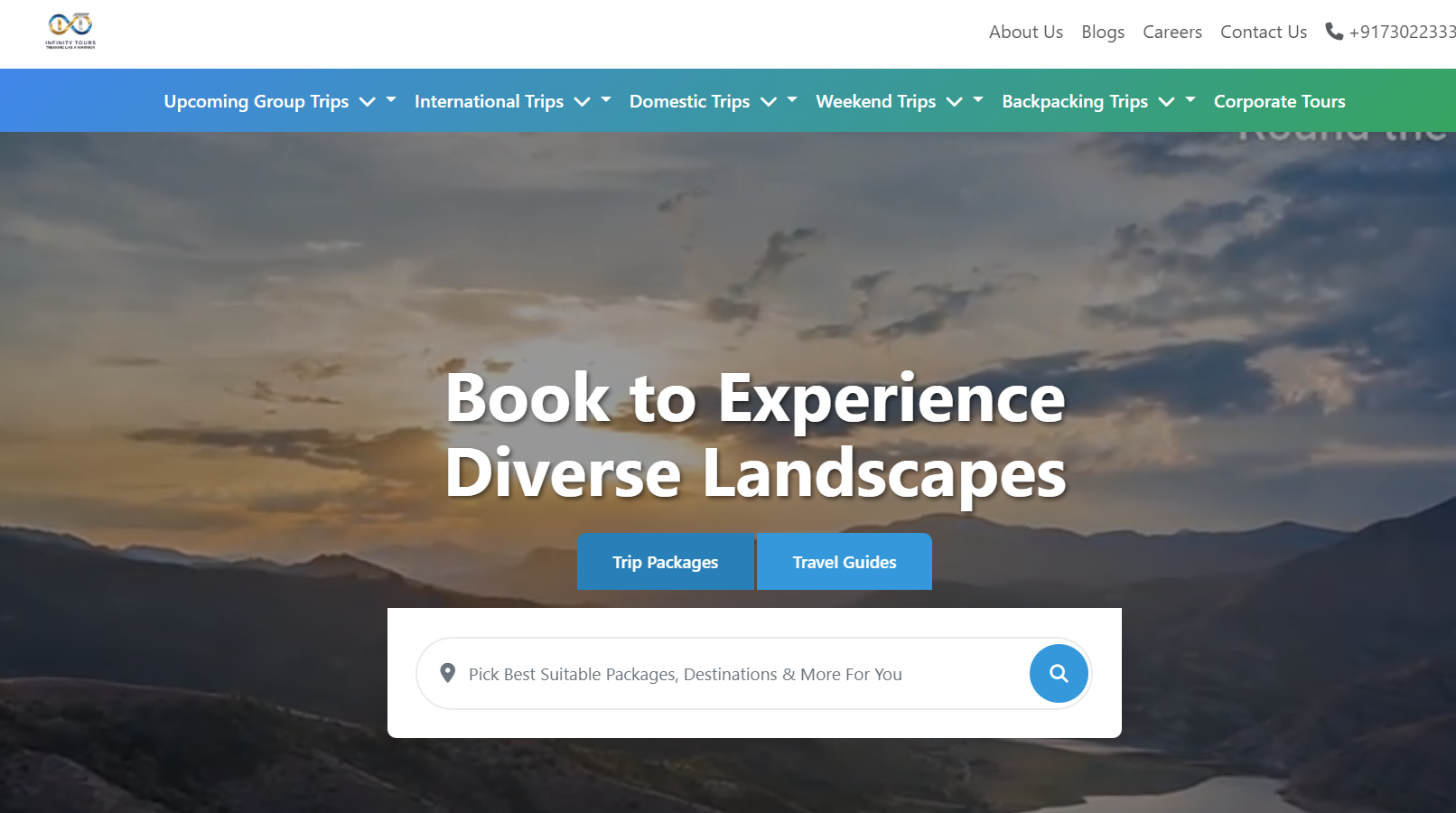Expand Weekend Trips chevron arrow
This screenshot has height=813, width=1456.
click(x=955, y=102)
